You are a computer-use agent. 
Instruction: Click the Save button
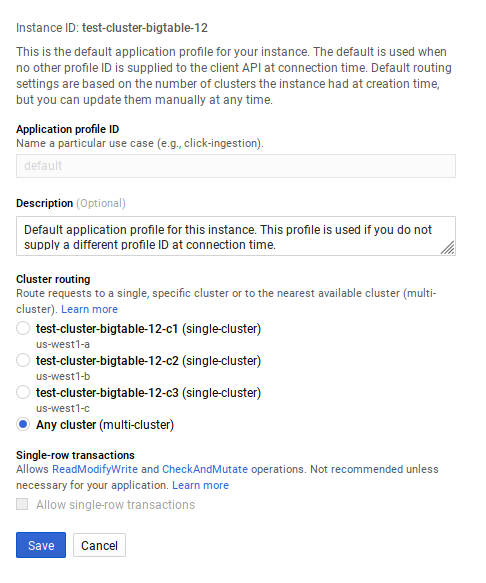pyautogui.click(x=41, y=545)
